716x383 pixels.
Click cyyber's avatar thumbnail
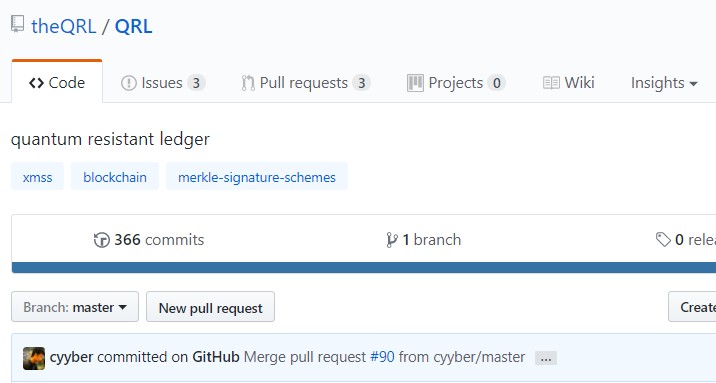[34, 358]
